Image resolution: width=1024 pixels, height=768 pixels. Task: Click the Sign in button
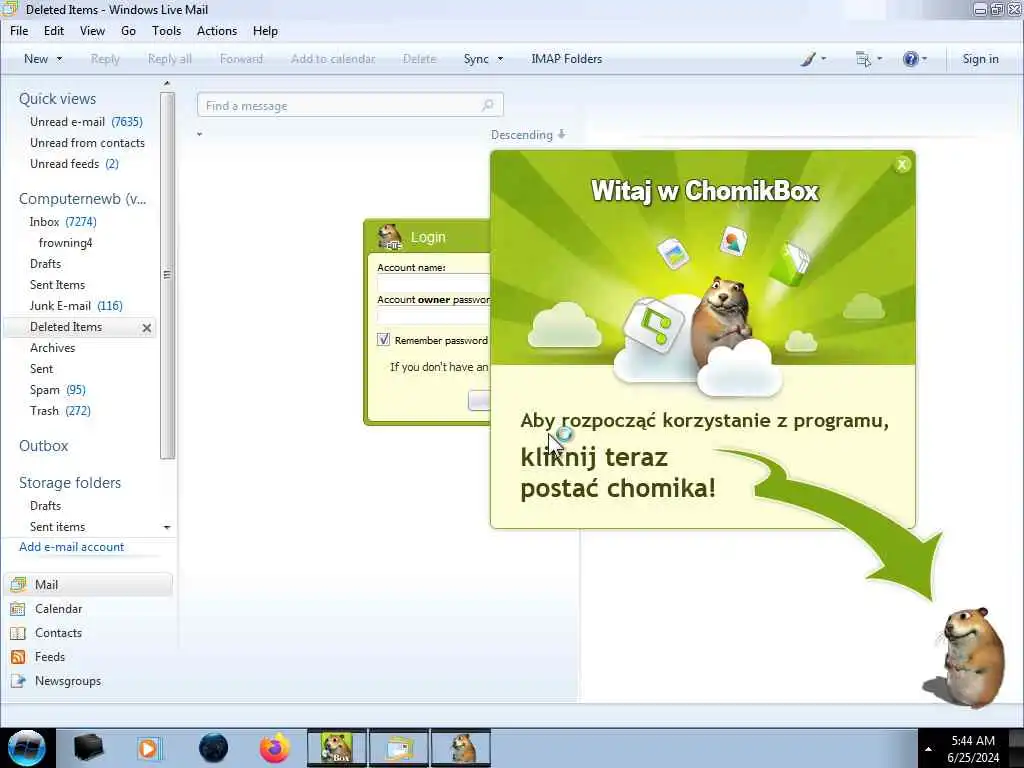[x=980, y=59]
